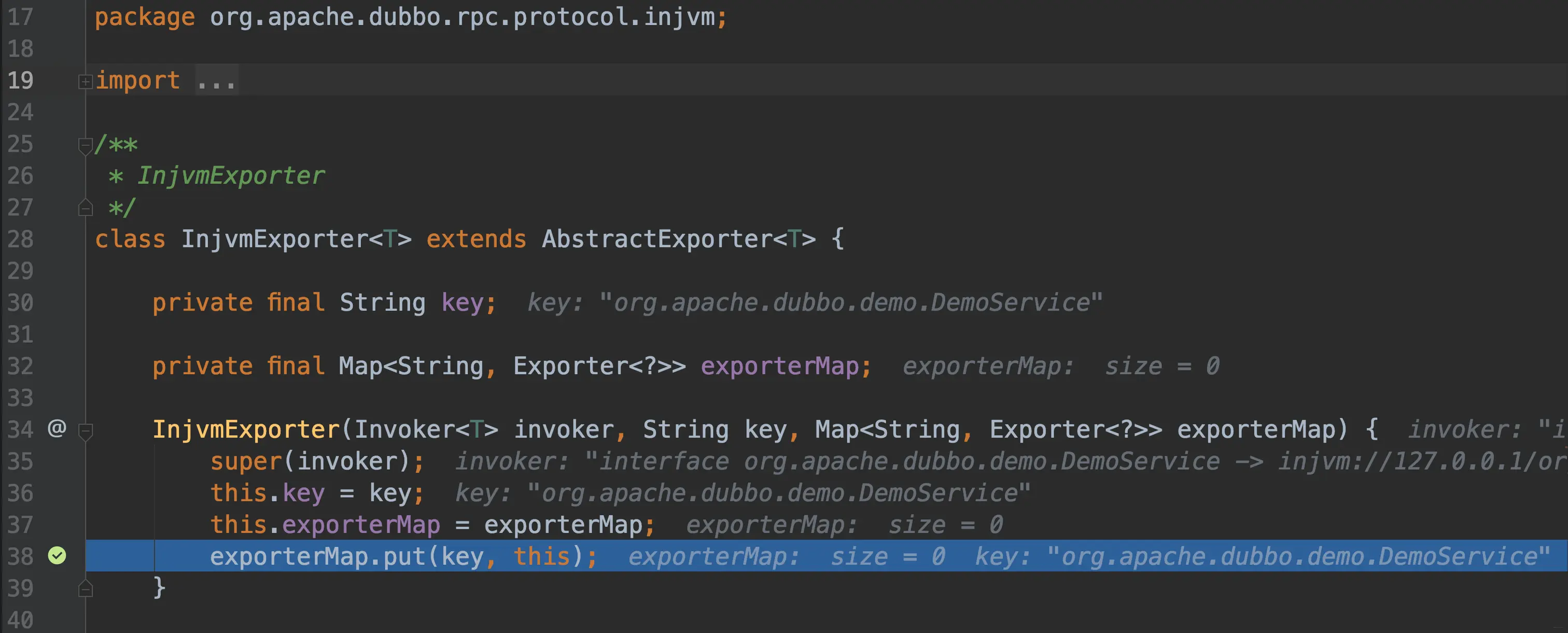Click the fold end marker on line 27

(x=85, y=208)
